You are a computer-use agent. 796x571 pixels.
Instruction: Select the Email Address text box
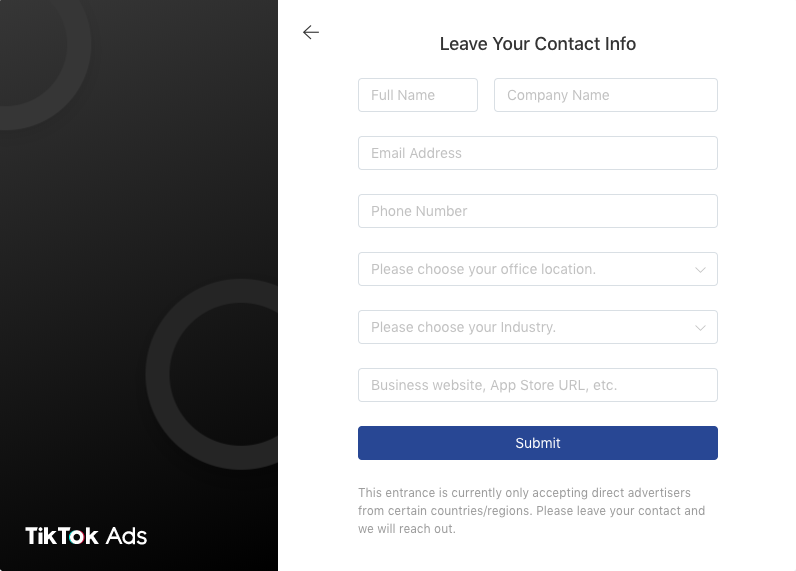point(538,153)
